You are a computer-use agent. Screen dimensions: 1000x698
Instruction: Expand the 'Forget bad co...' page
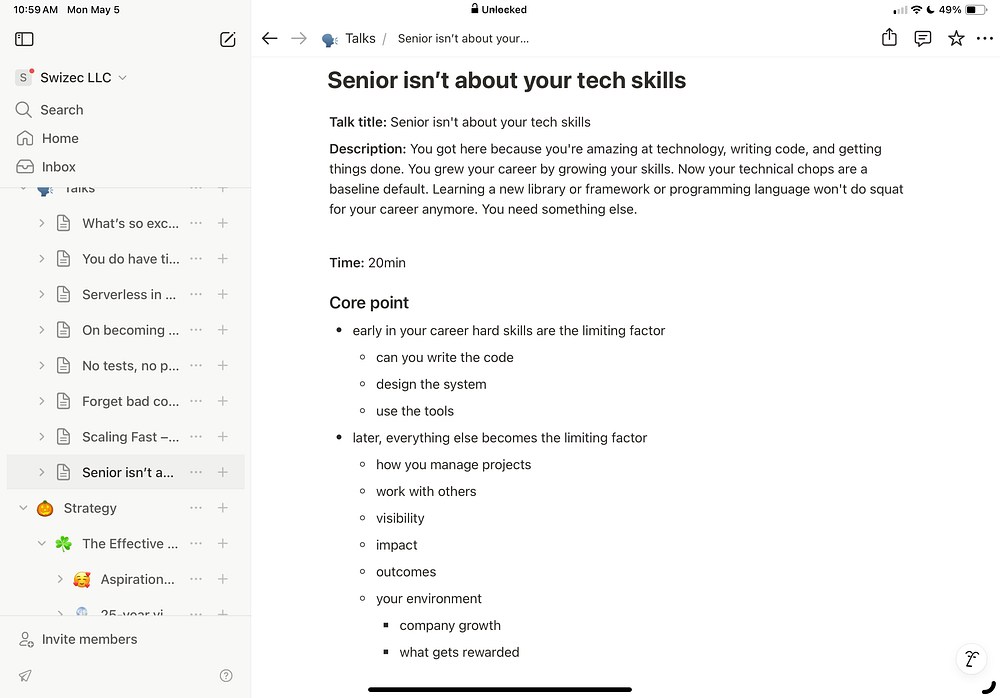tap(41, 401)
